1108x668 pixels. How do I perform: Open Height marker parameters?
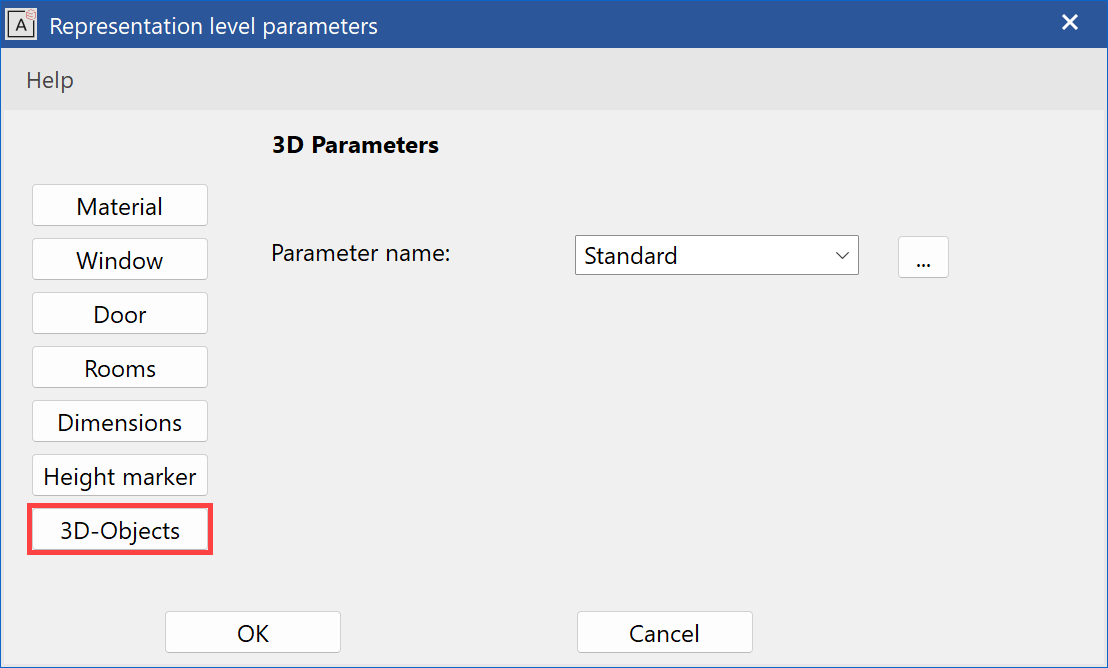(x=119, y=476)
